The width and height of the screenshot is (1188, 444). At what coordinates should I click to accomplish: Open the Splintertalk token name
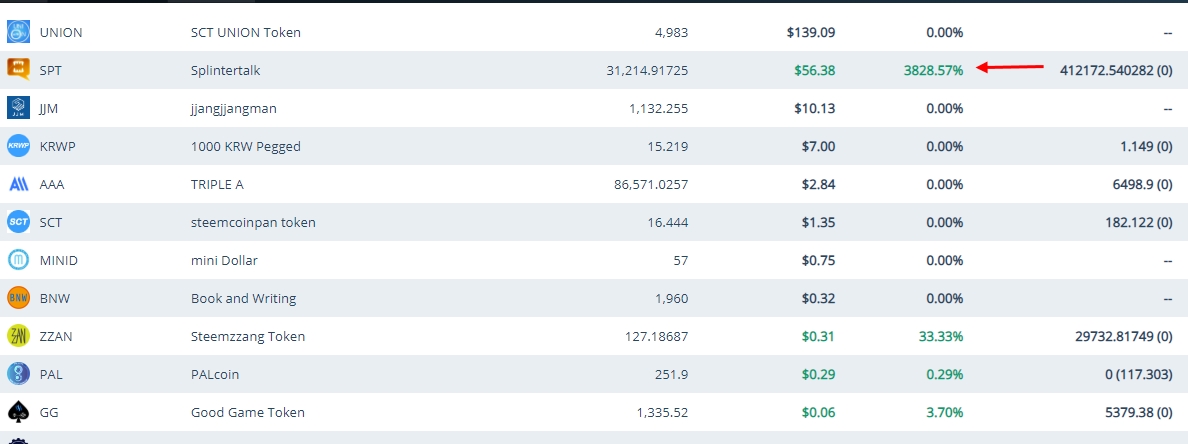[x=226, y=70]
